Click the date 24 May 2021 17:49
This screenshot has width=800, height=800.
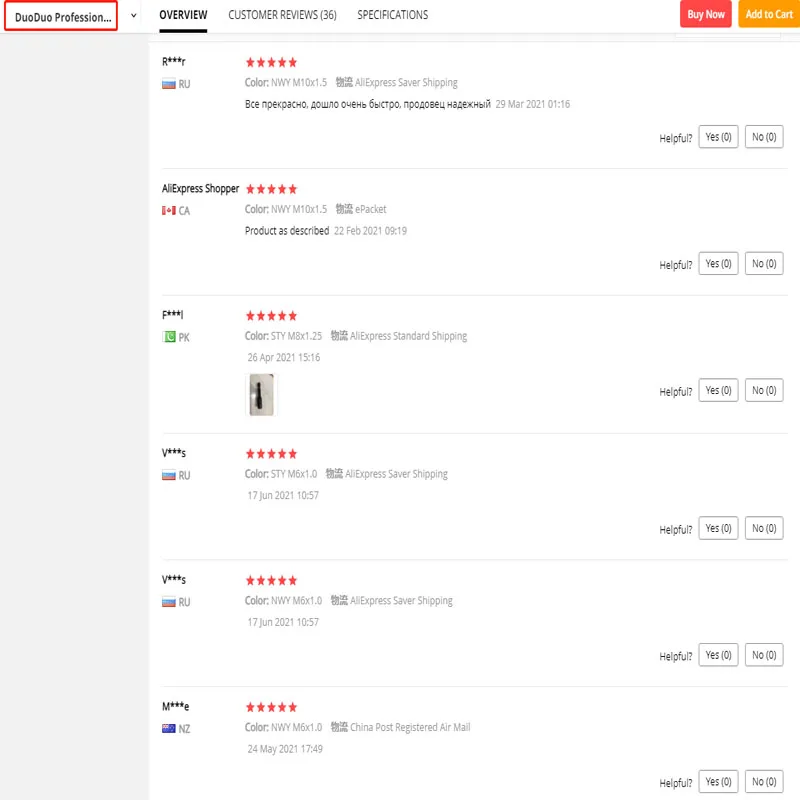coord(285,748)
